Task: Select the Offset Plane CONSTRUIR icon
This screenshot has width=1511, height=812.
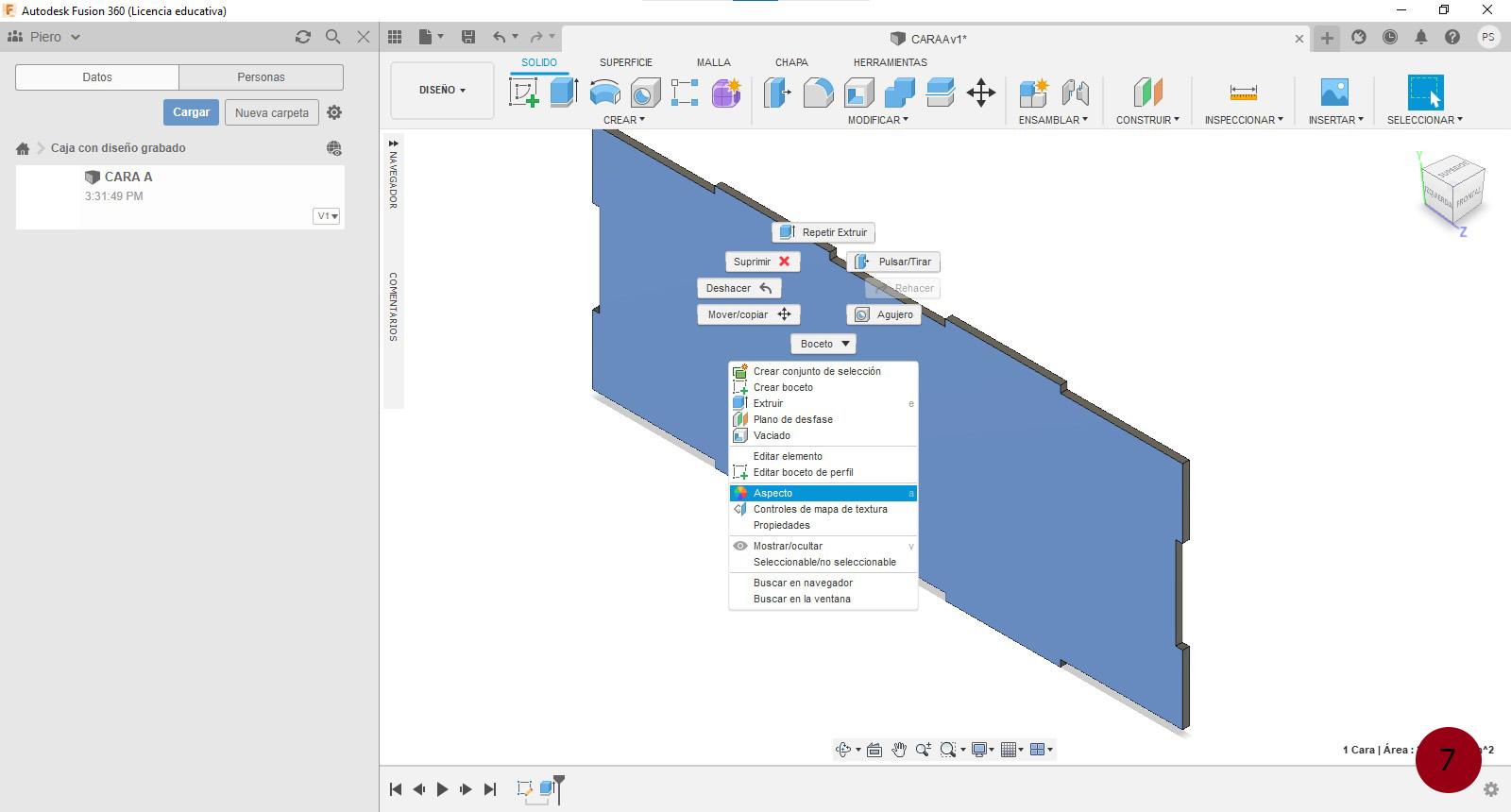Action: (x=1147, y=93)
